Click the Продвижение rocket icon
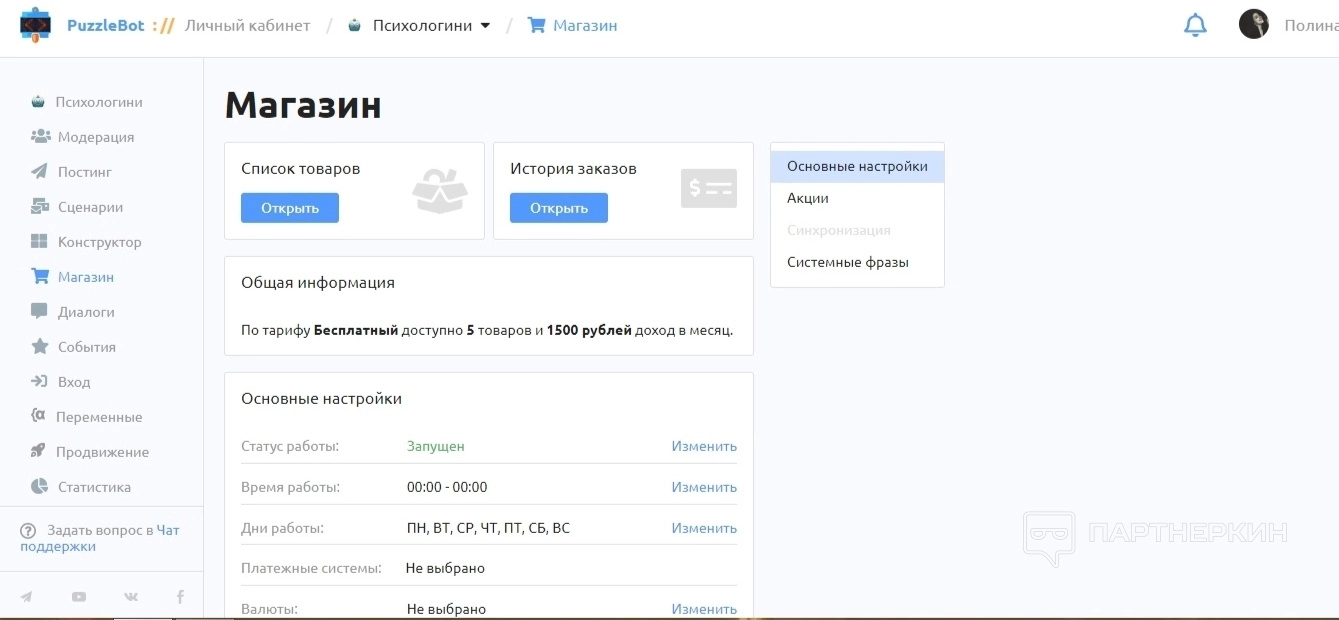 38,451
